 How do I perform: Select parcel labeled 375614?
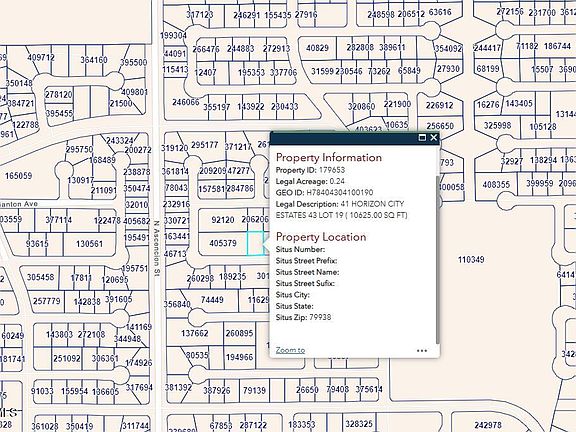pyautogui.click(x=369, y=389)
